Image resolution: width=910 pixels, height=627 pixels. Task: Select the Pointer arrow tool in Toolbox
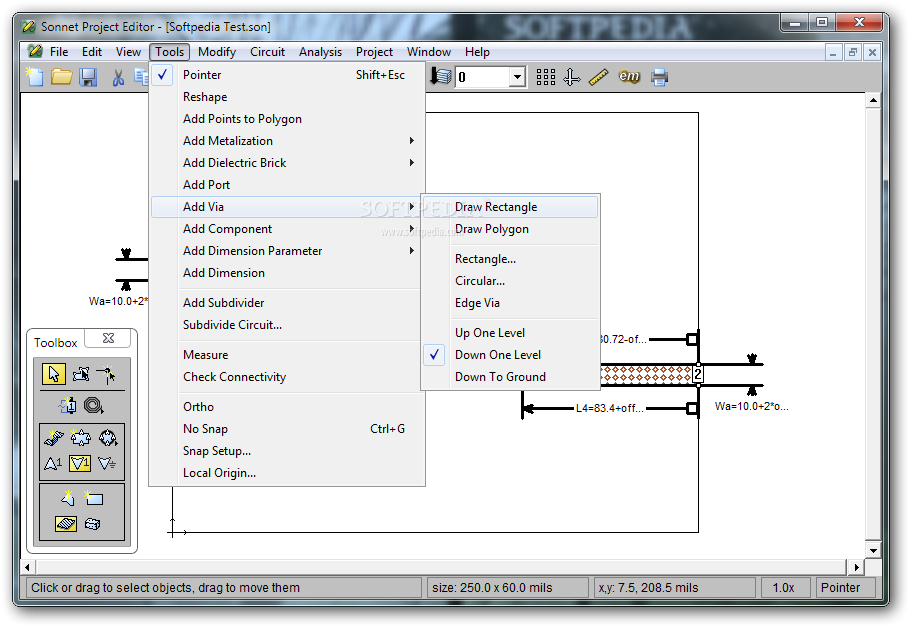coord(54,374)
